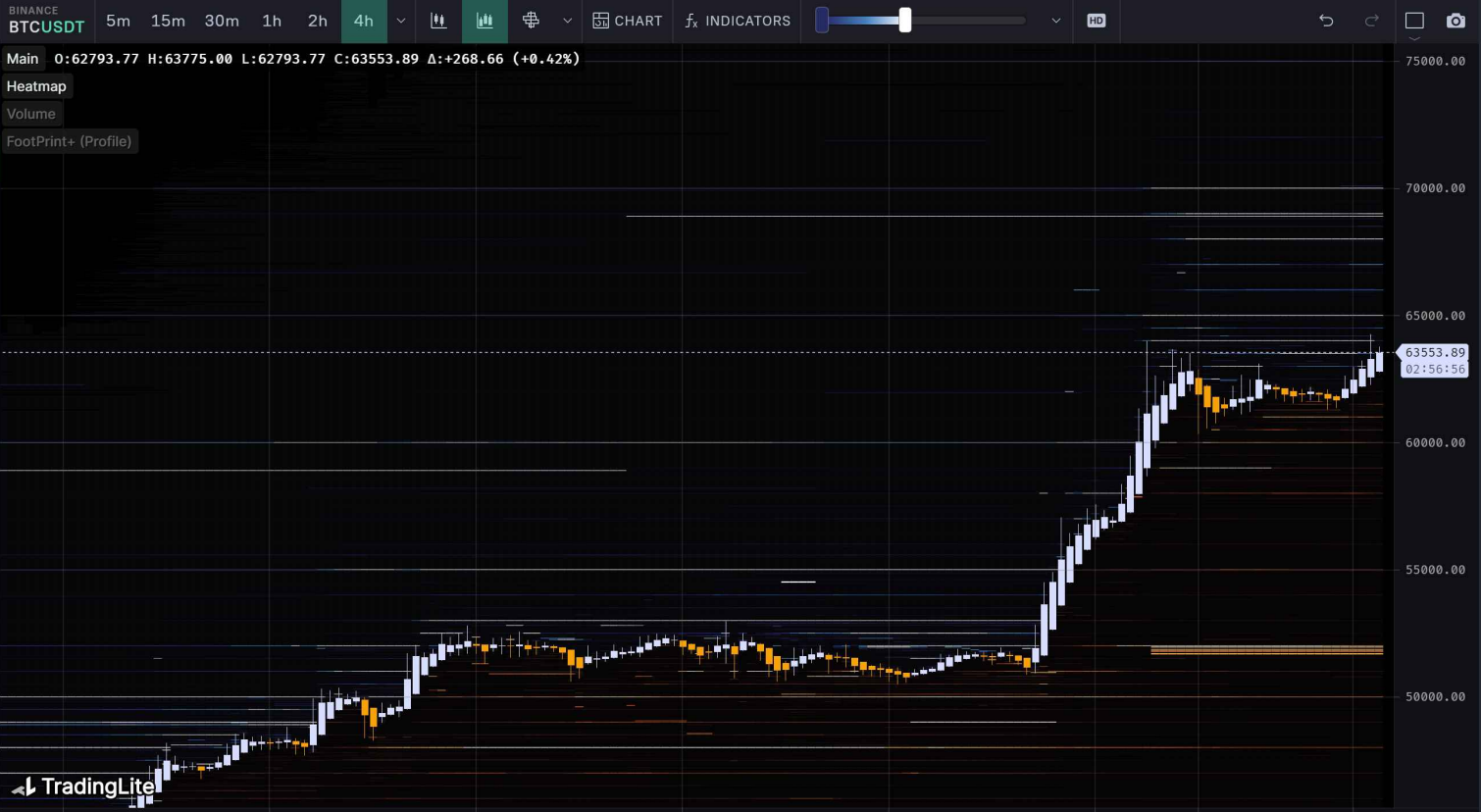Select the active green candle chart style icon

pyautogui.click(x=485, y=21)
